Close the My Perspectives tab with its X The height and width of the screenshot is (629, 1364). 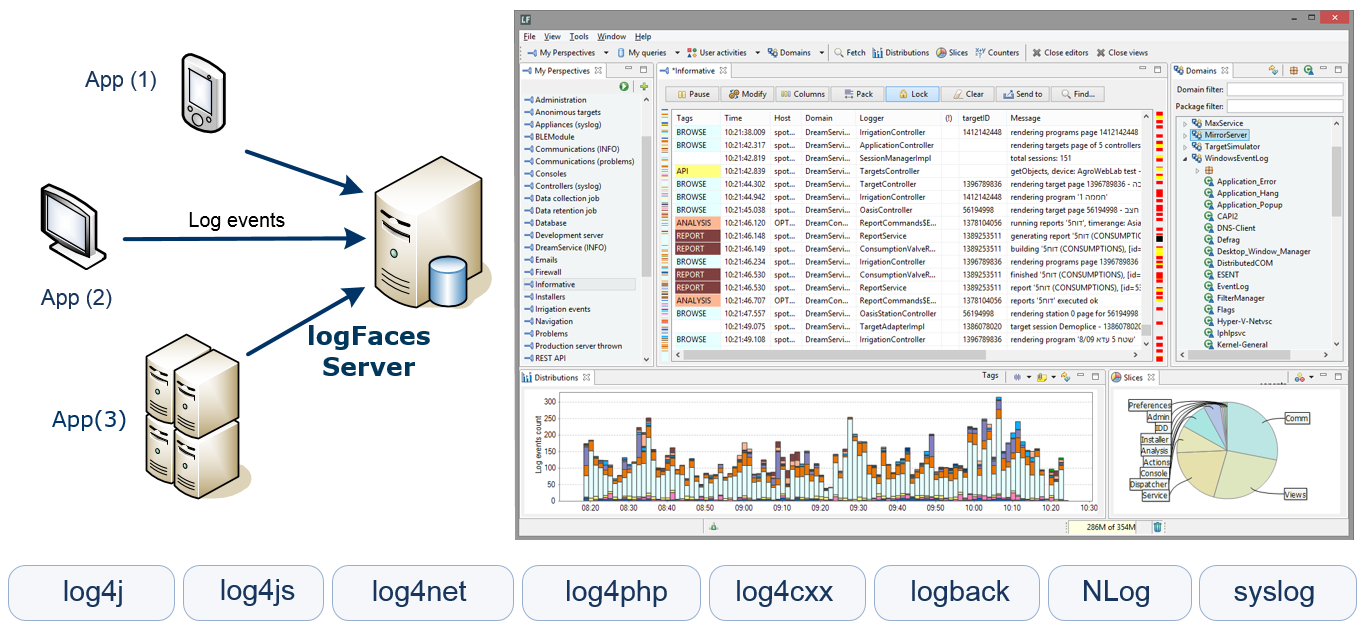[x=599, y=71]
